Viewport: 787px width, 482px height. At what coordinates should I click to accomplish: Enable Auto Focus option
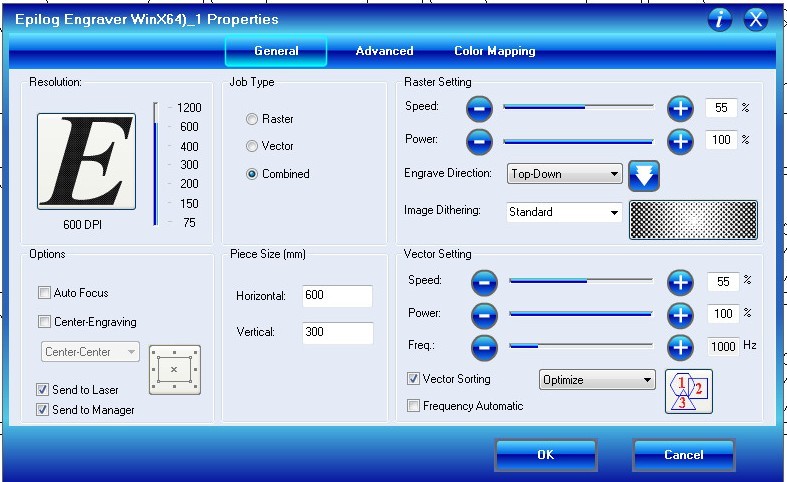pos(44,293)
